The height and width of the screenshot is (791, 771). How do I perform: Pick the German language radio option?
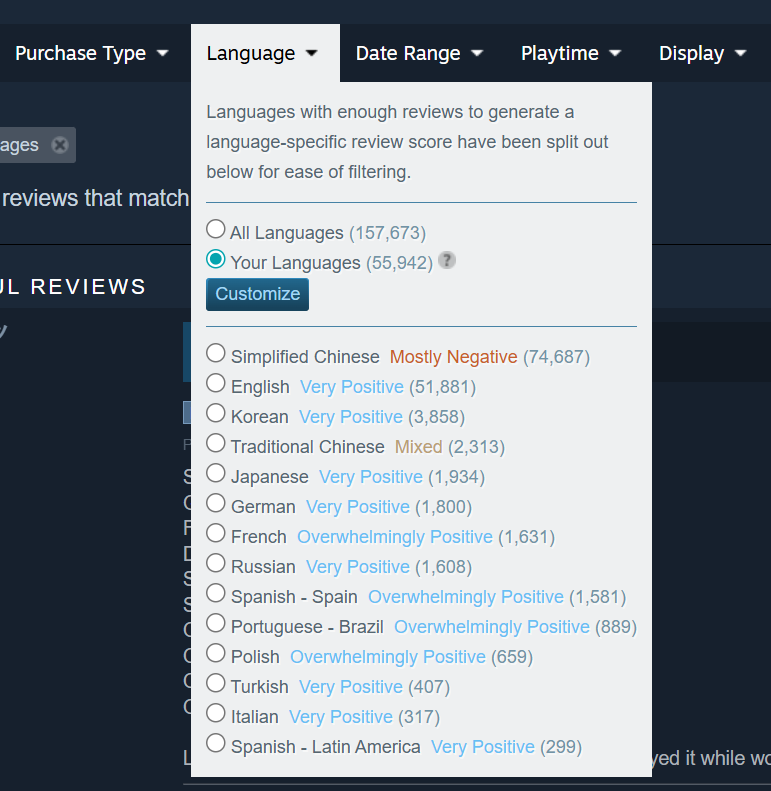pos(215,503)
